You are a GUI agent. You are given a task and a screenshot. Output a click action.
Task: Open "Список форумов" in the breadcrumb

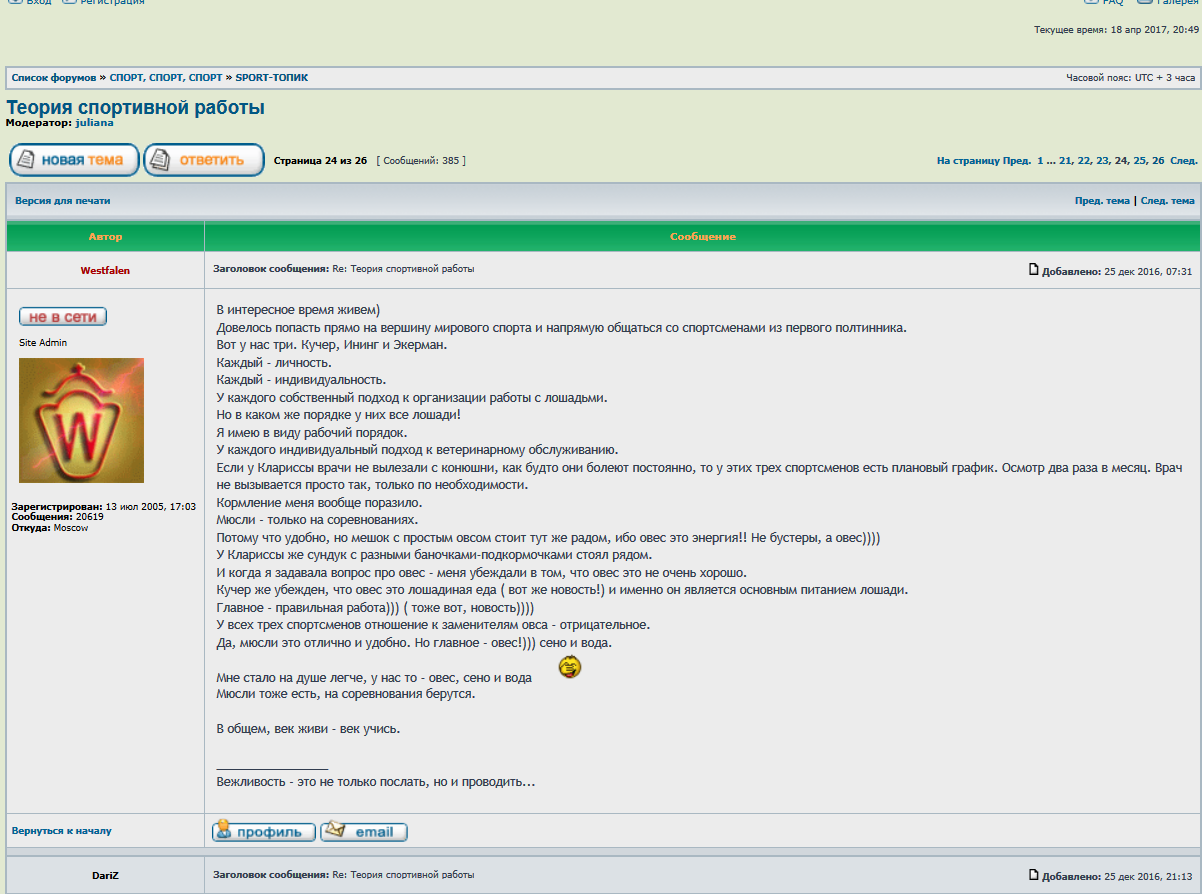pos(54,78)
